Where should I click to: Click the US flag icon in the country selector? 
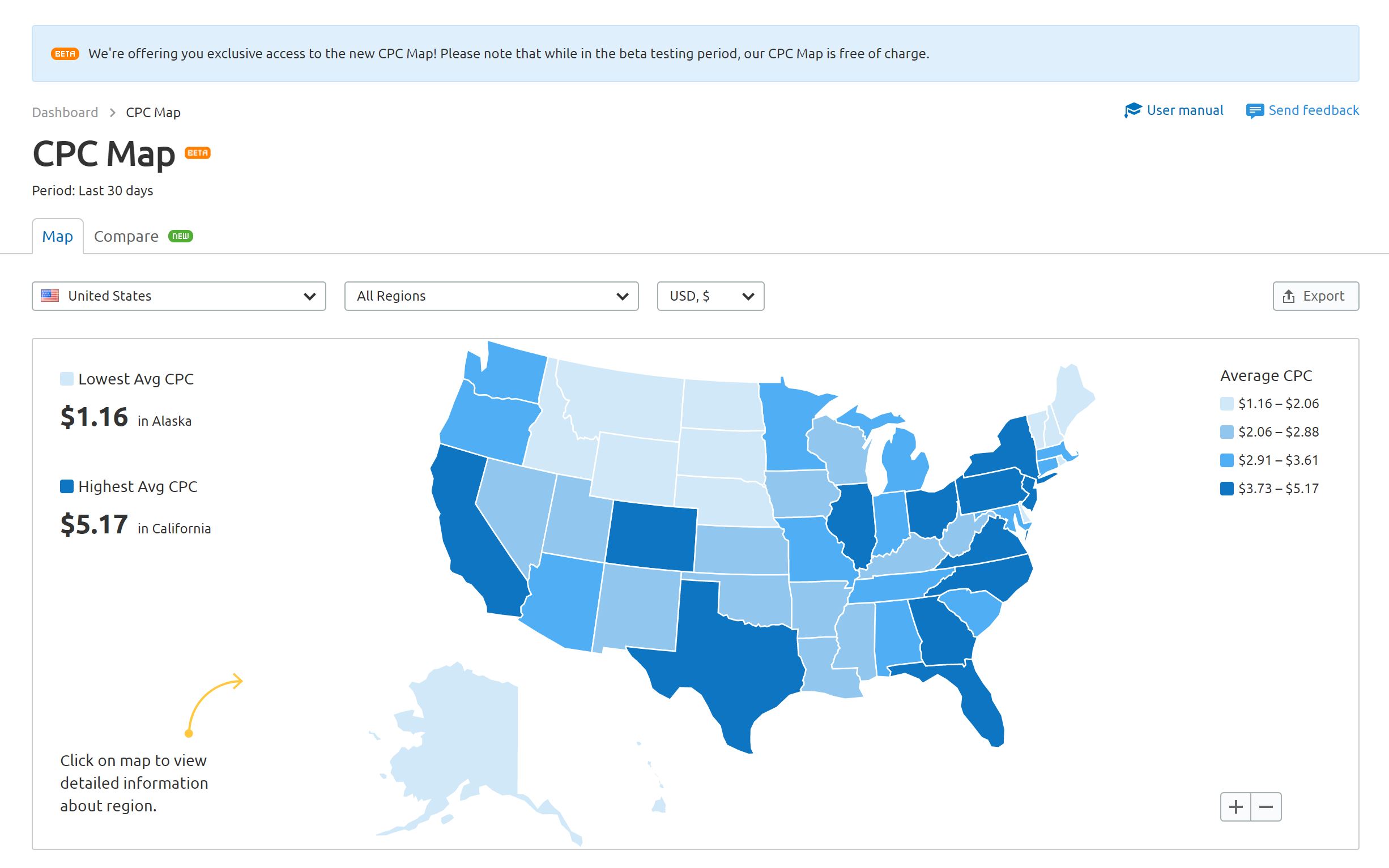tap(50, 296)
